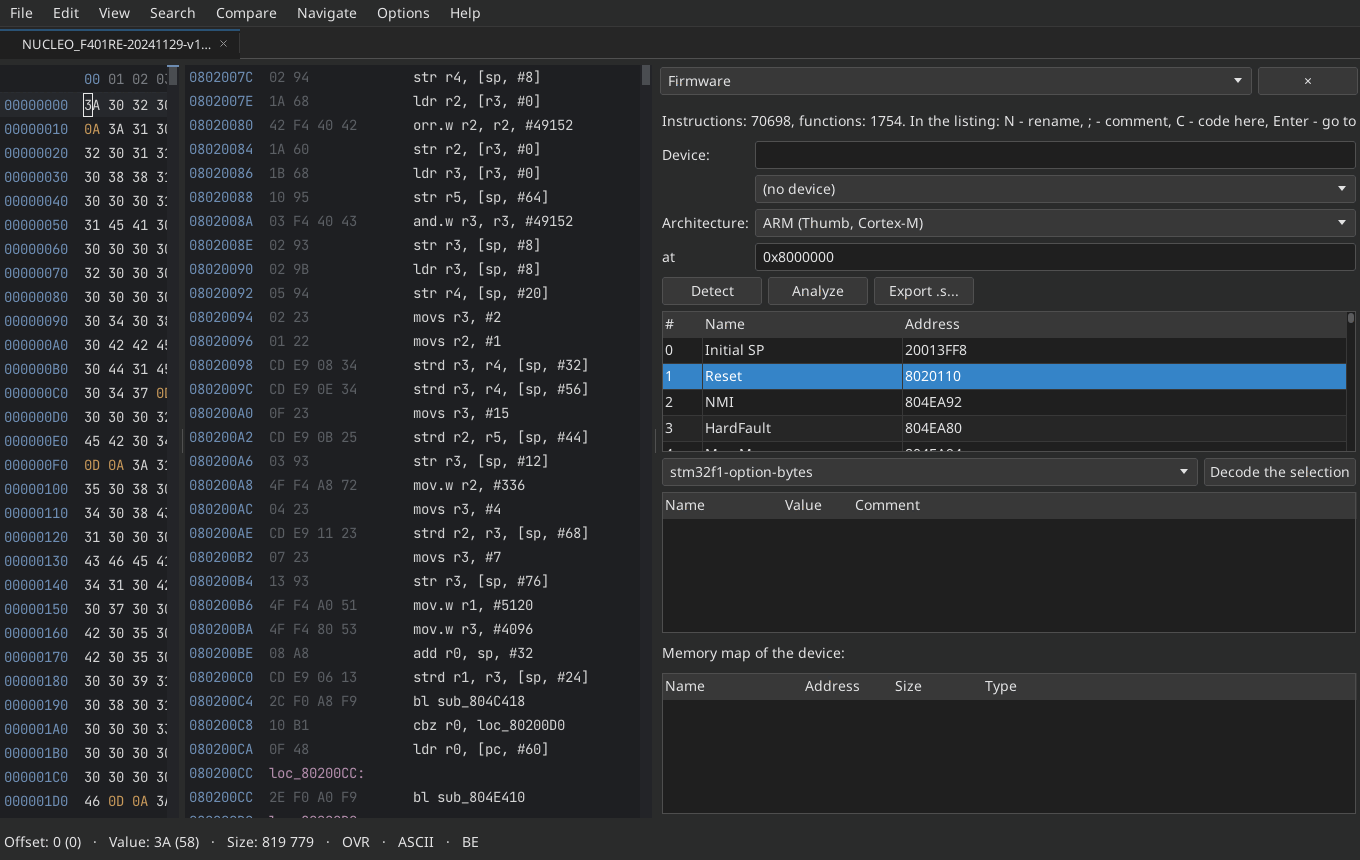
Task: Click the vector table Address column header
Action: coord(1122,324)
